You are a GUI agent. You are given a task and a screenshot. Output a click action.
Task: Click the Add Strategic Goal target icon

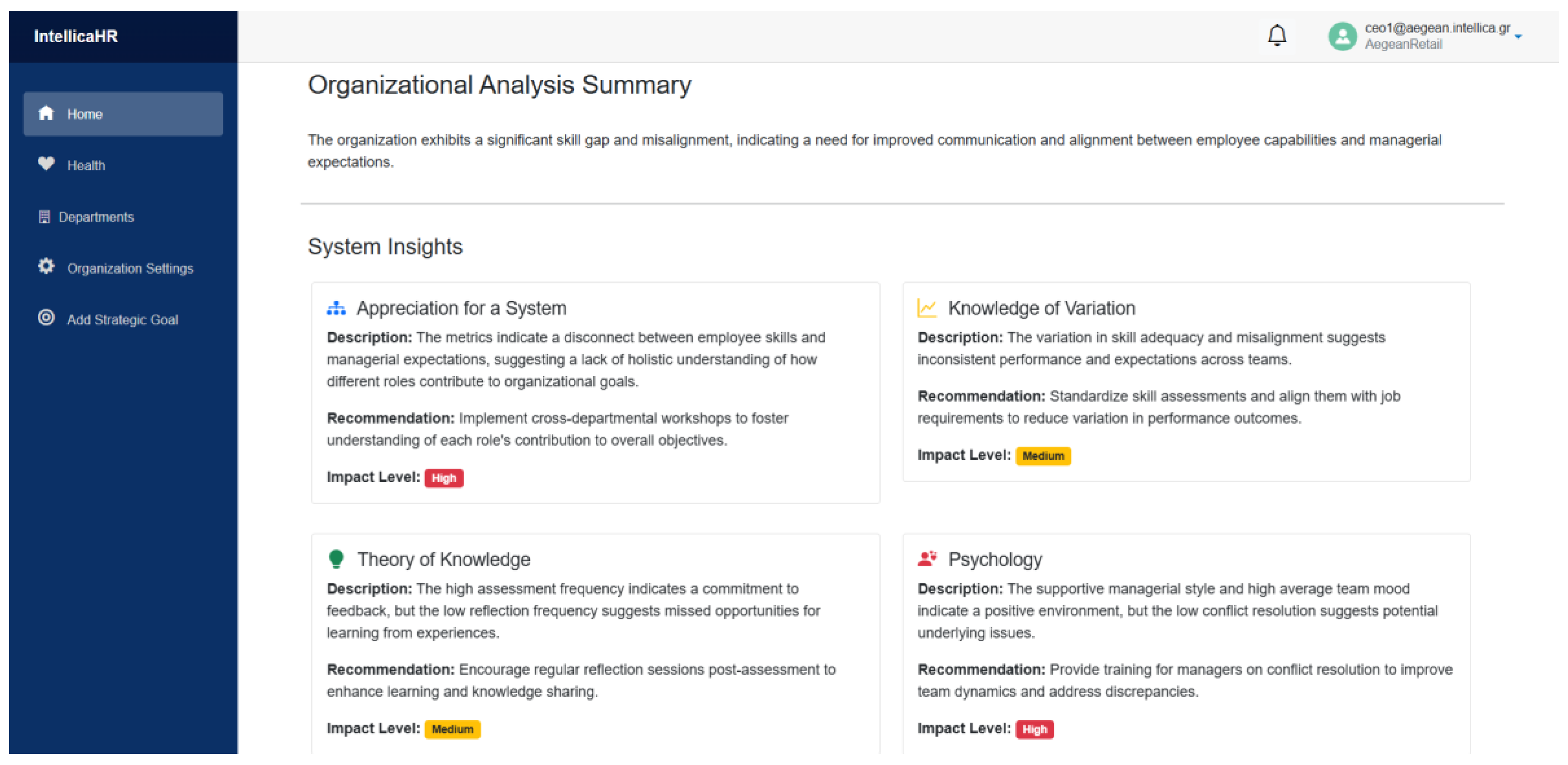pos(46,318)
